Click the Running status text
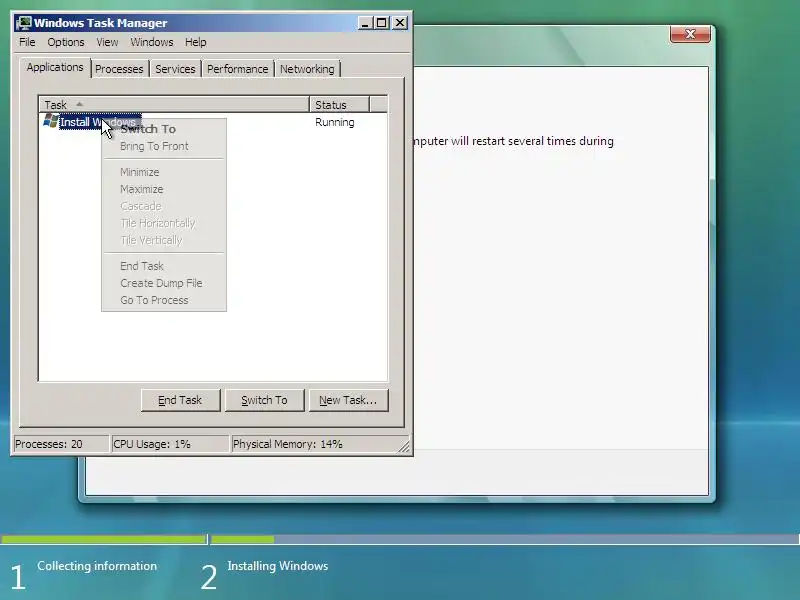This screenshot has width=800, height=600. [335, 122]
